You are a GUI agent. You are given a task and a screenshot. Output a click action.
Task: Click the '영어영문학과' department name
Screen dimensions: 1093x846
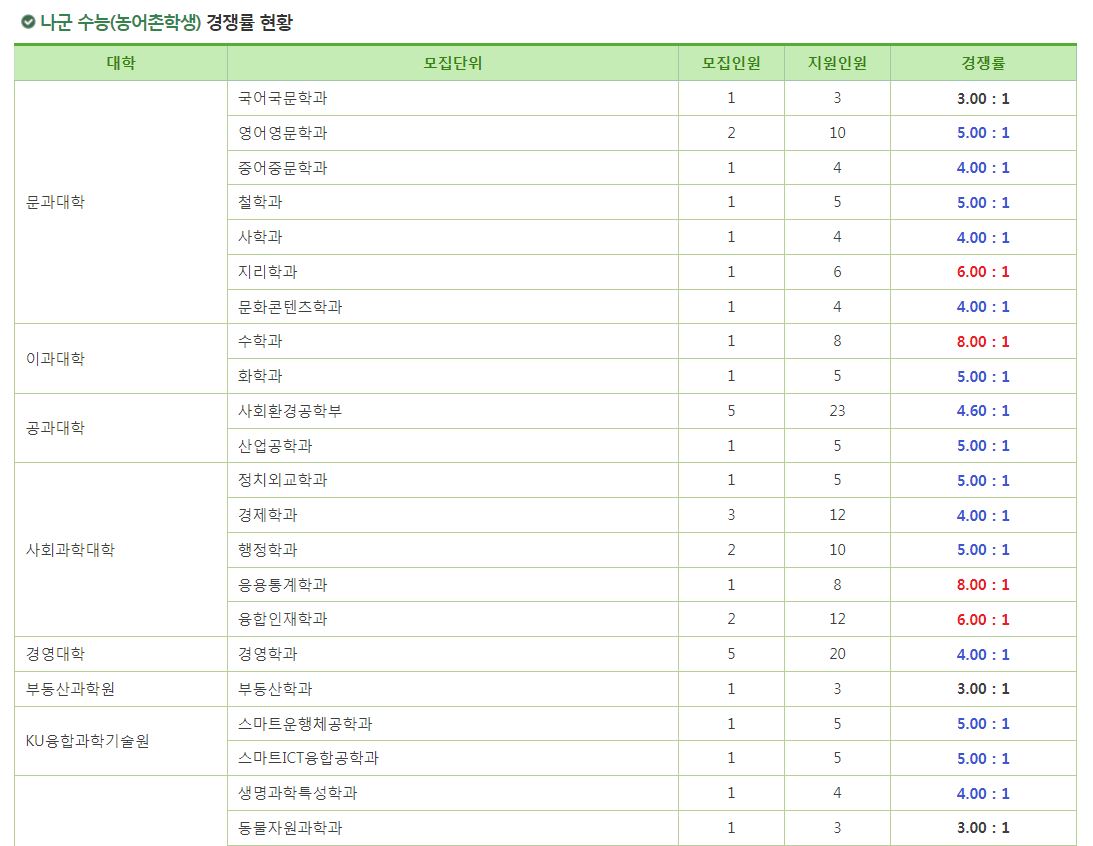coord(282,132)
